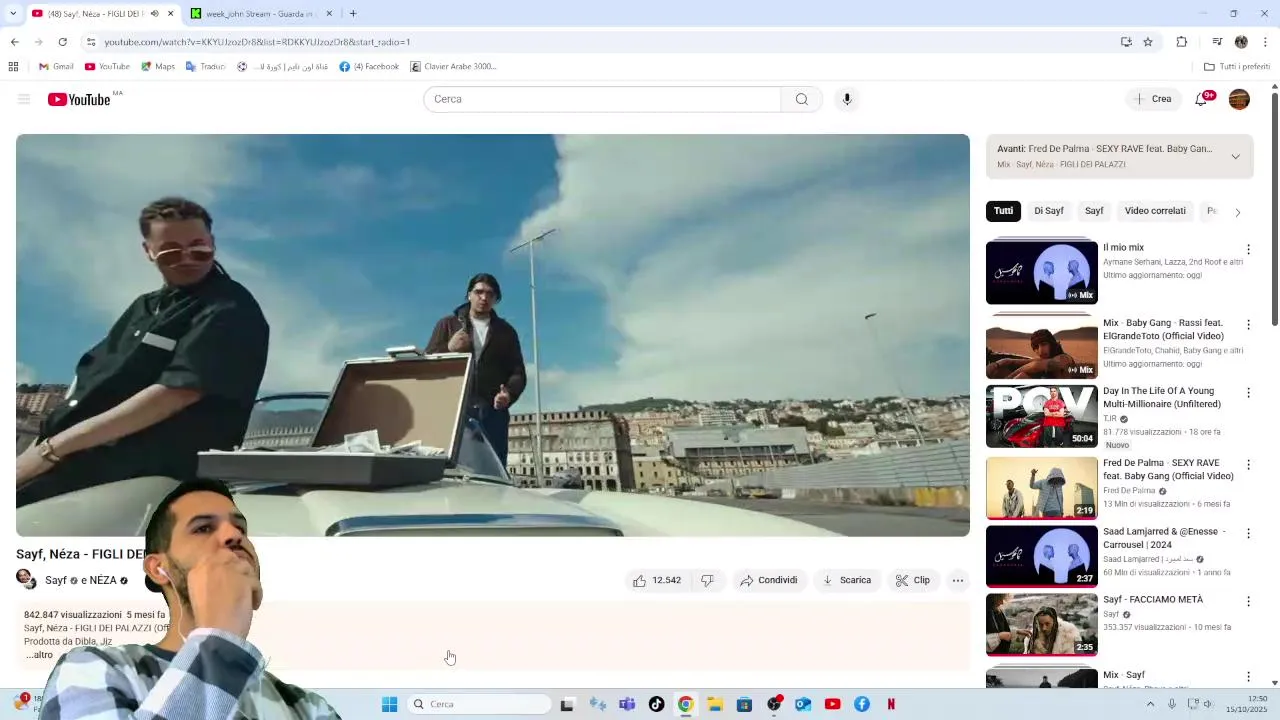The height and width of the screenshot is (720, 1280).
Task: Open Sayf FACCIAMO METÀ thumbnail
Action: click(x=1042, y=625)
